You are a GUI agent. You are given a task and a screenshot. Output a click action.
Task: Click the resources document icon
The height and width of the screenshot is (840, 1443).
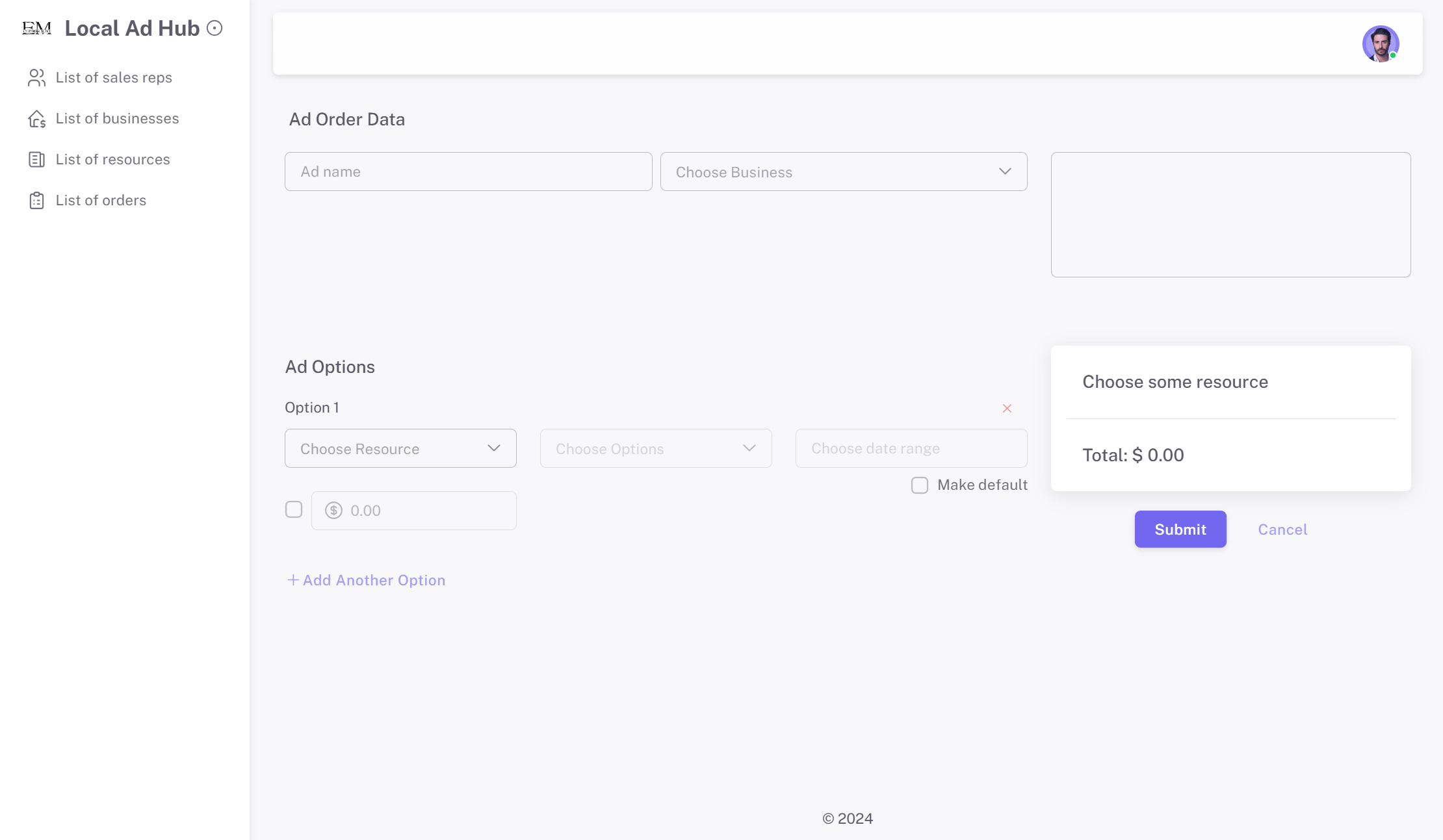[37, 159]
